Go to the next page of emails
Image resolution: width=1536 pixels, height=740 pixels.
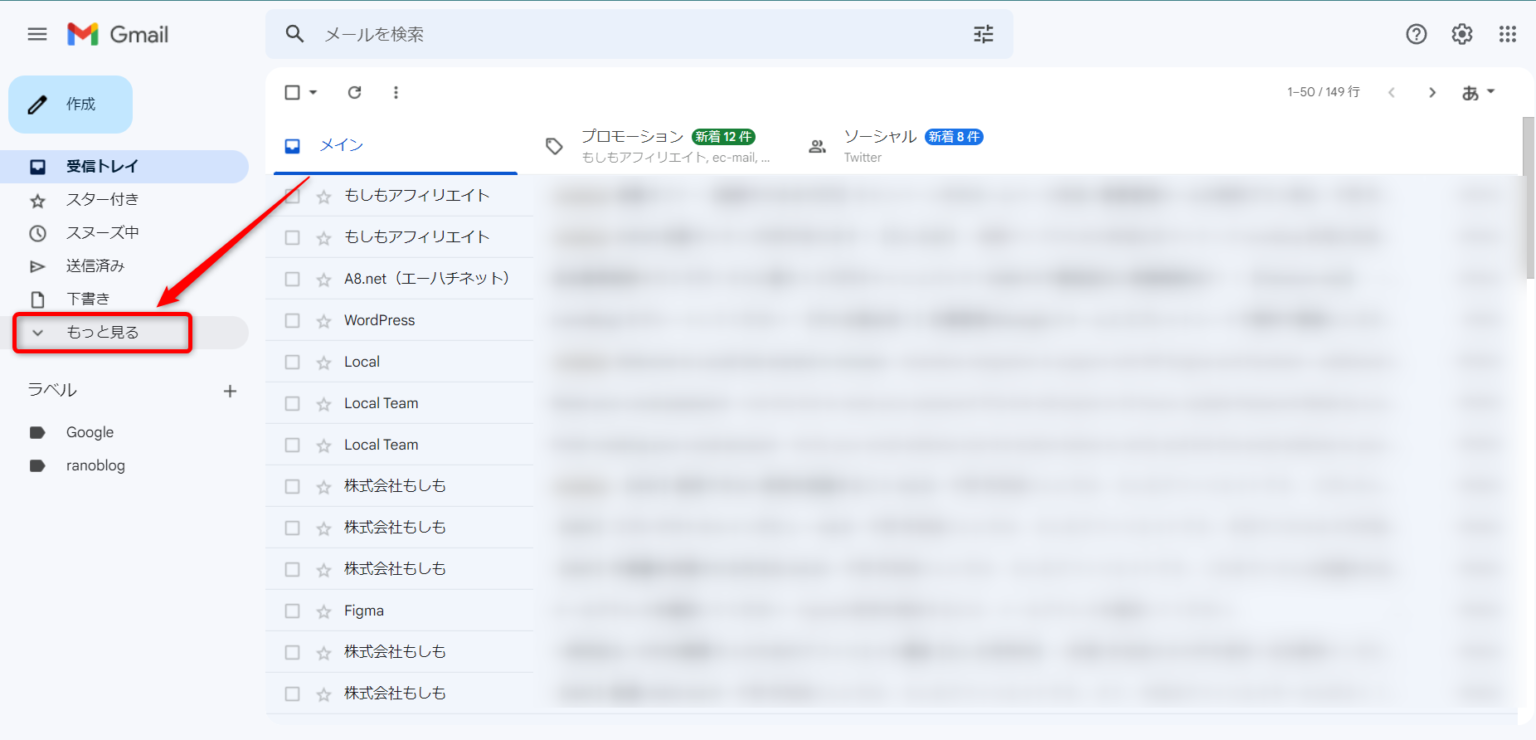coord(1432,92)
